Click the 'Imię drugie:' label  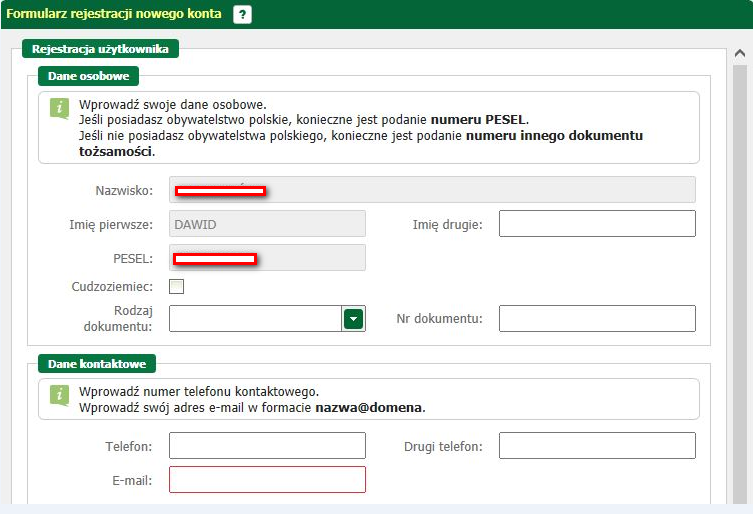[448, 225]
